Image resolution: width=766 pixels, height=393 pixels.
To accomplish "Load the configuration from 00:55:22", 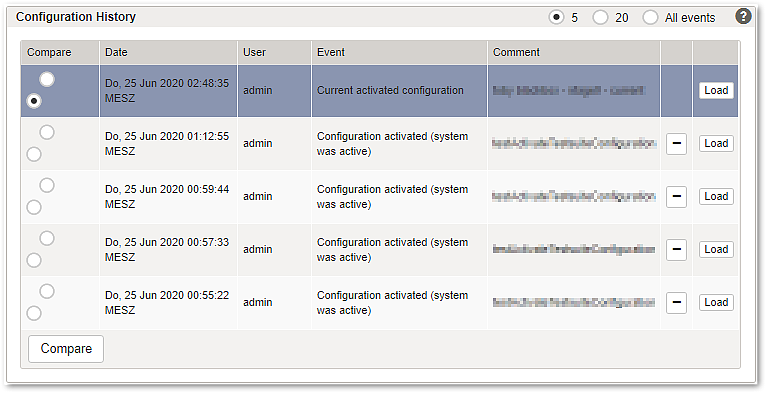I will [x=716, y=303].
